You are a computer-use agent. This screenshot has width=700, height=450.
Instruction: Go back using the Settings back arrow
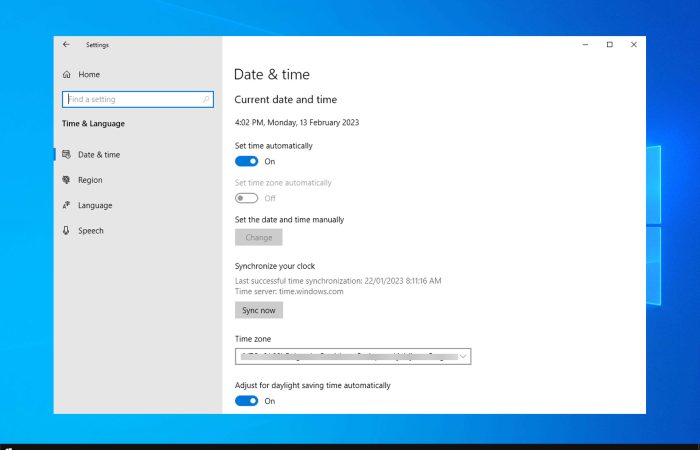click(x=66, y=45)
